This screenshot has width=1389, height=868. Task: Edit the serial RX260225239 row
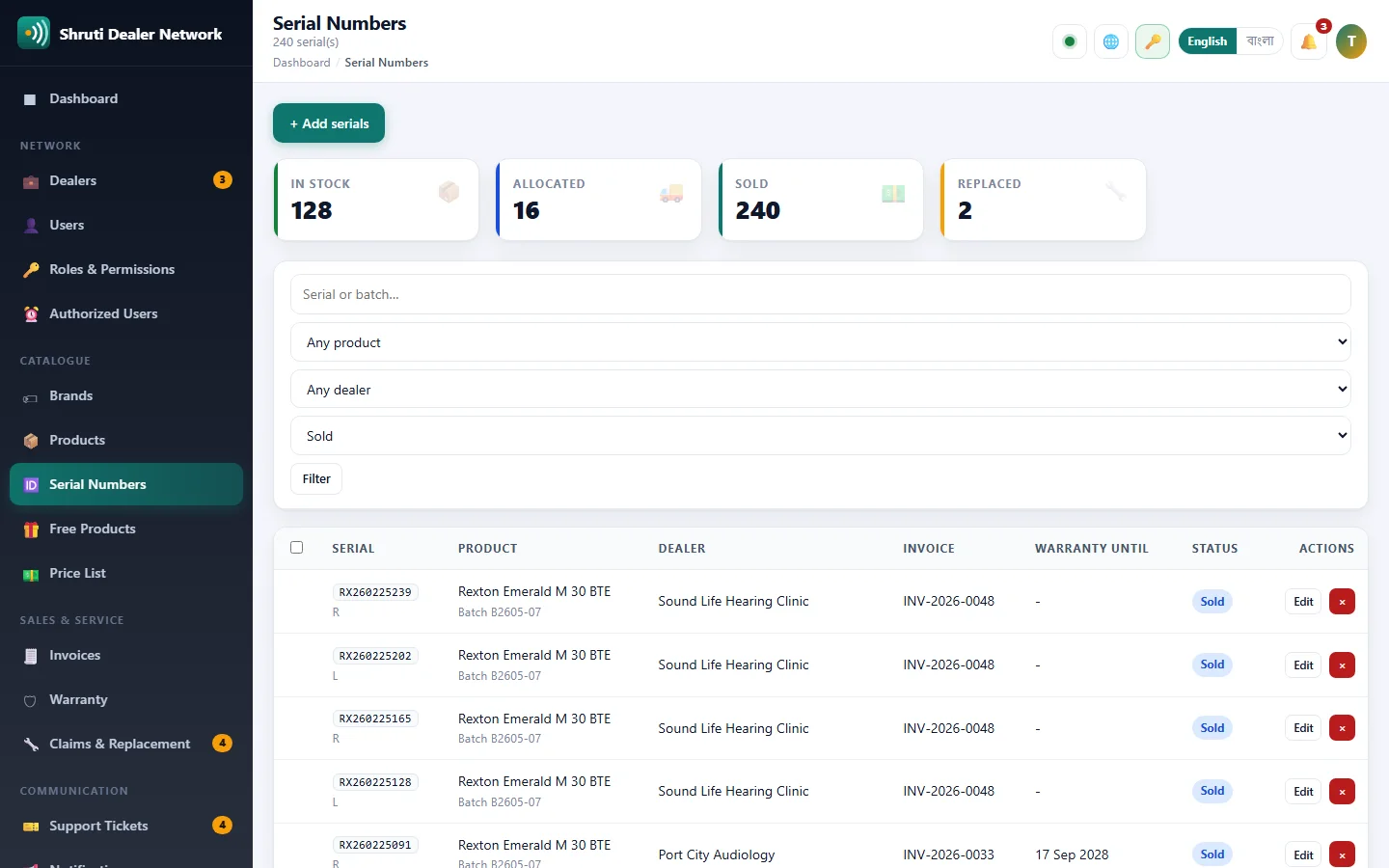pyautogui.click(x=1303, y=602)
